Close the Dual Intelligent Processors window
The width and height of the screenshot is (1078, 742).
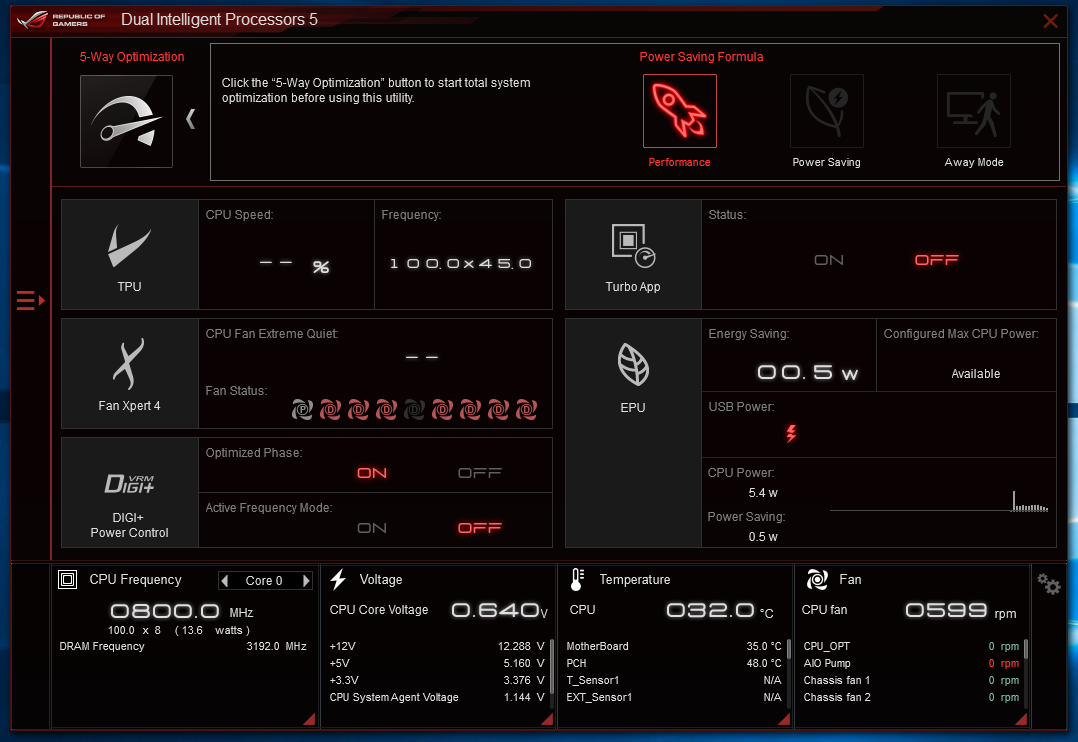coord(1050,21)
